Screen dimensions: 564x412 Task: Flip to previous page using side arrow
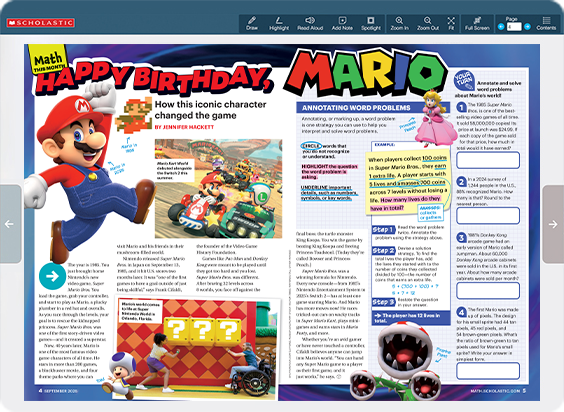point(10,224)
